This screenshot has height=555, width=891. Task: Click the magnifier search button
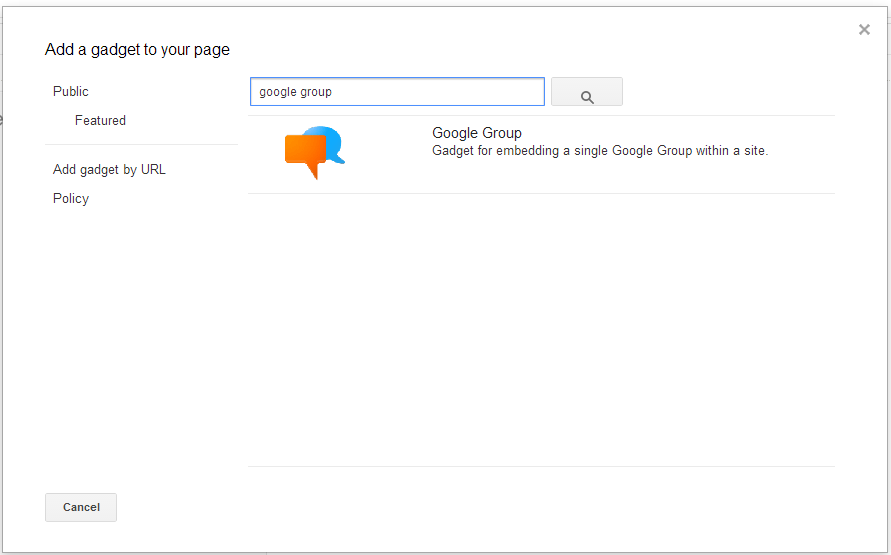[x=586, y=91]
